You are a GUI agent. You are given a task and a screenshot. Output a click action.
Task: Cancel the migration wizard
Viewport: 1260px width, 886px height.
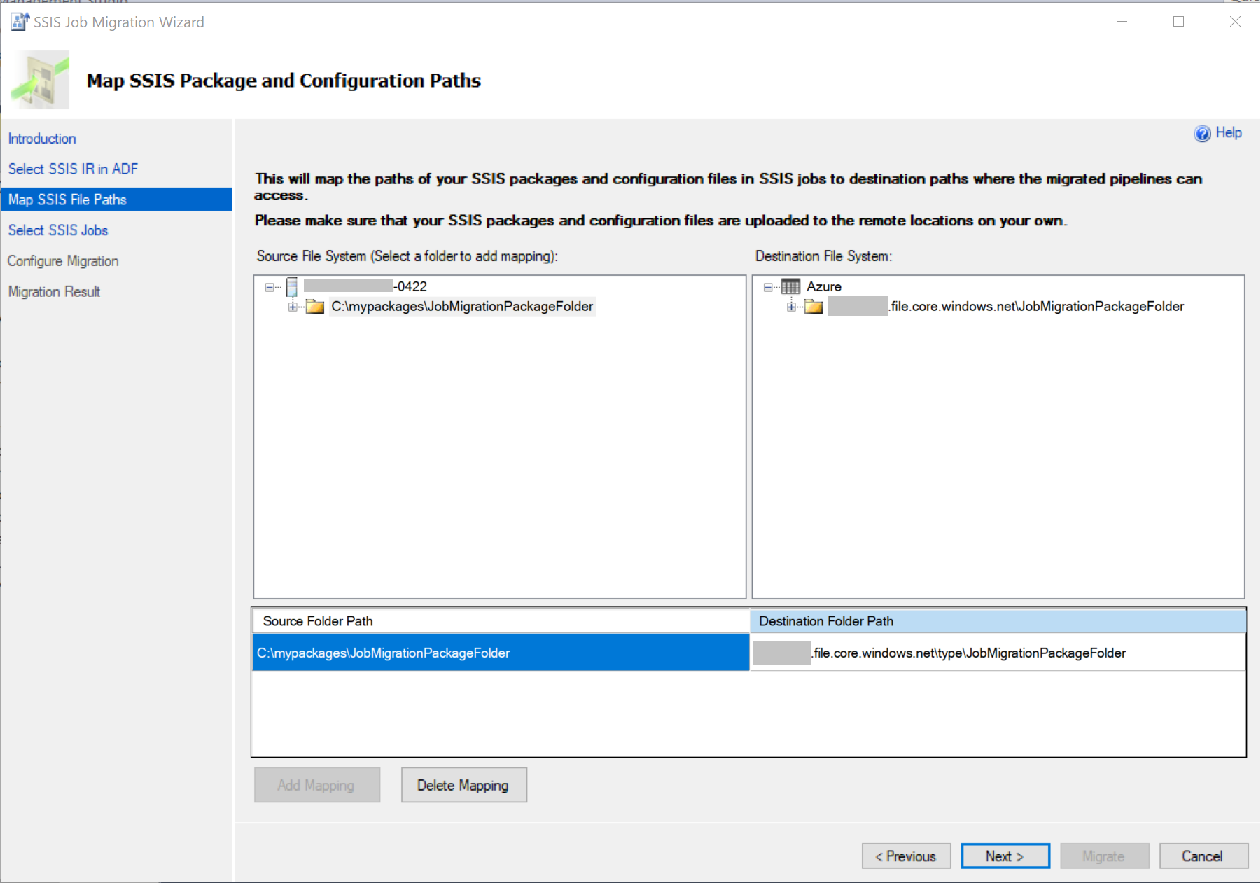[1203, 856]
